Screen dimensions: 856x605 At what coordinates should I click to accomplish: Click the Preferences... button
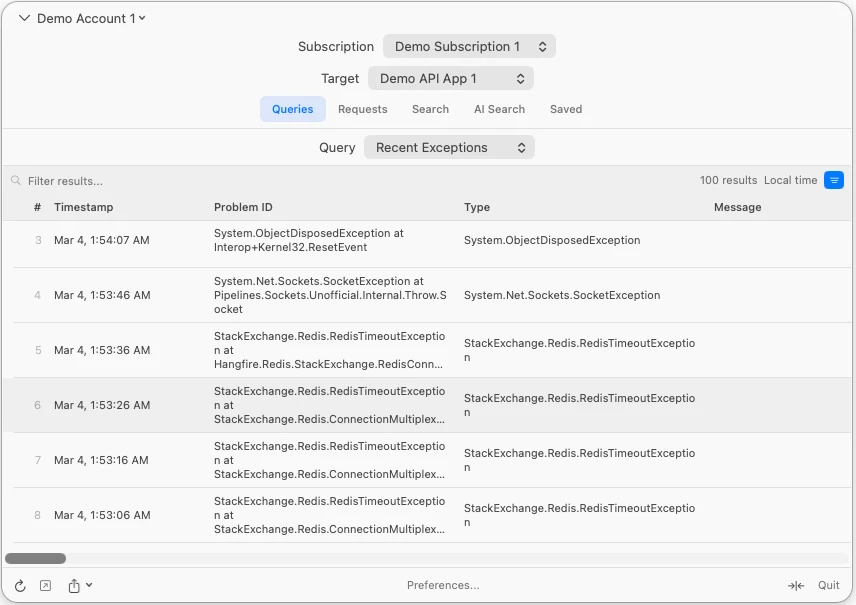[443, 586]
